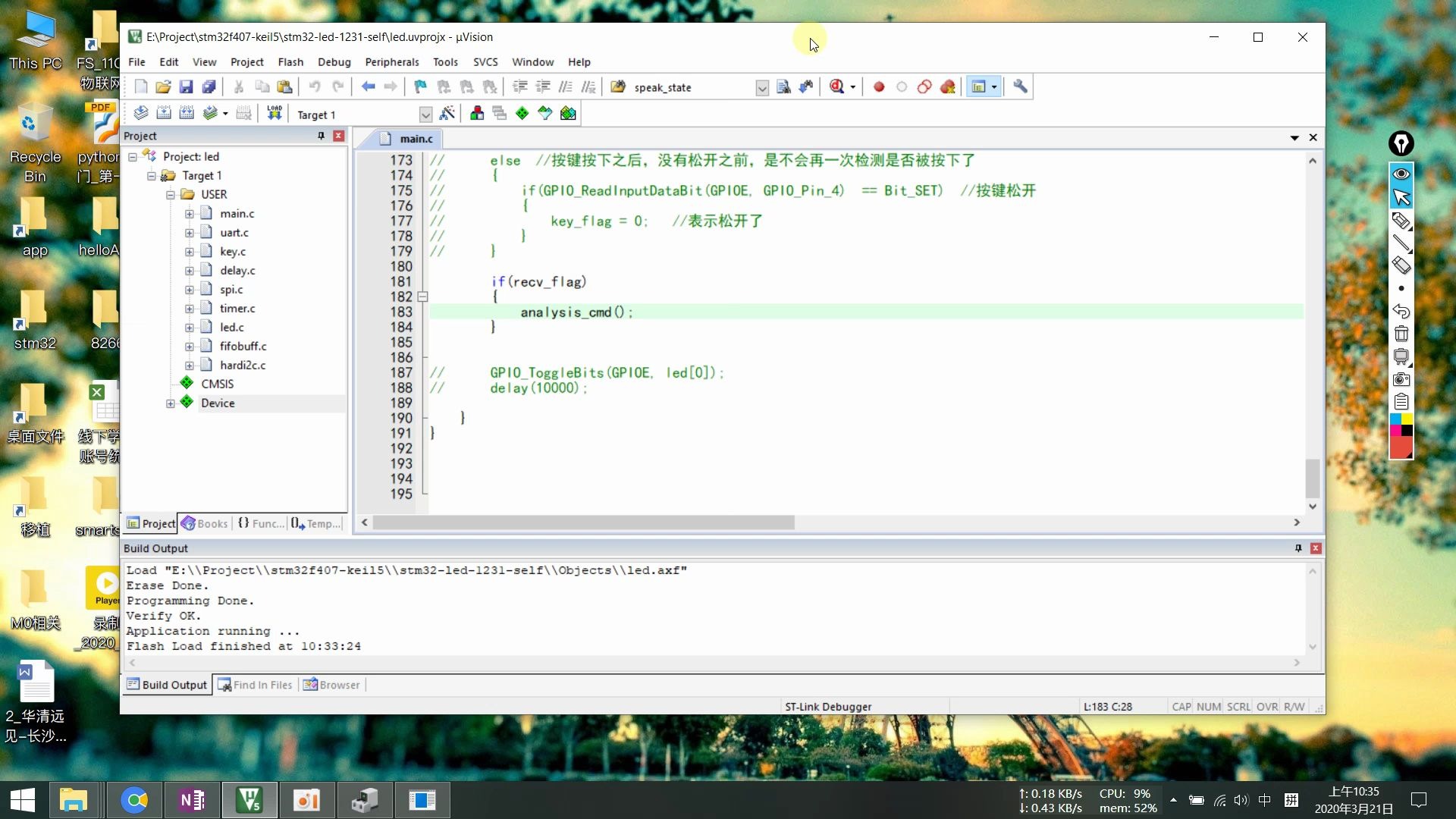
Task: Open the Target 1 dropdown
Action: tap(425, 115)
